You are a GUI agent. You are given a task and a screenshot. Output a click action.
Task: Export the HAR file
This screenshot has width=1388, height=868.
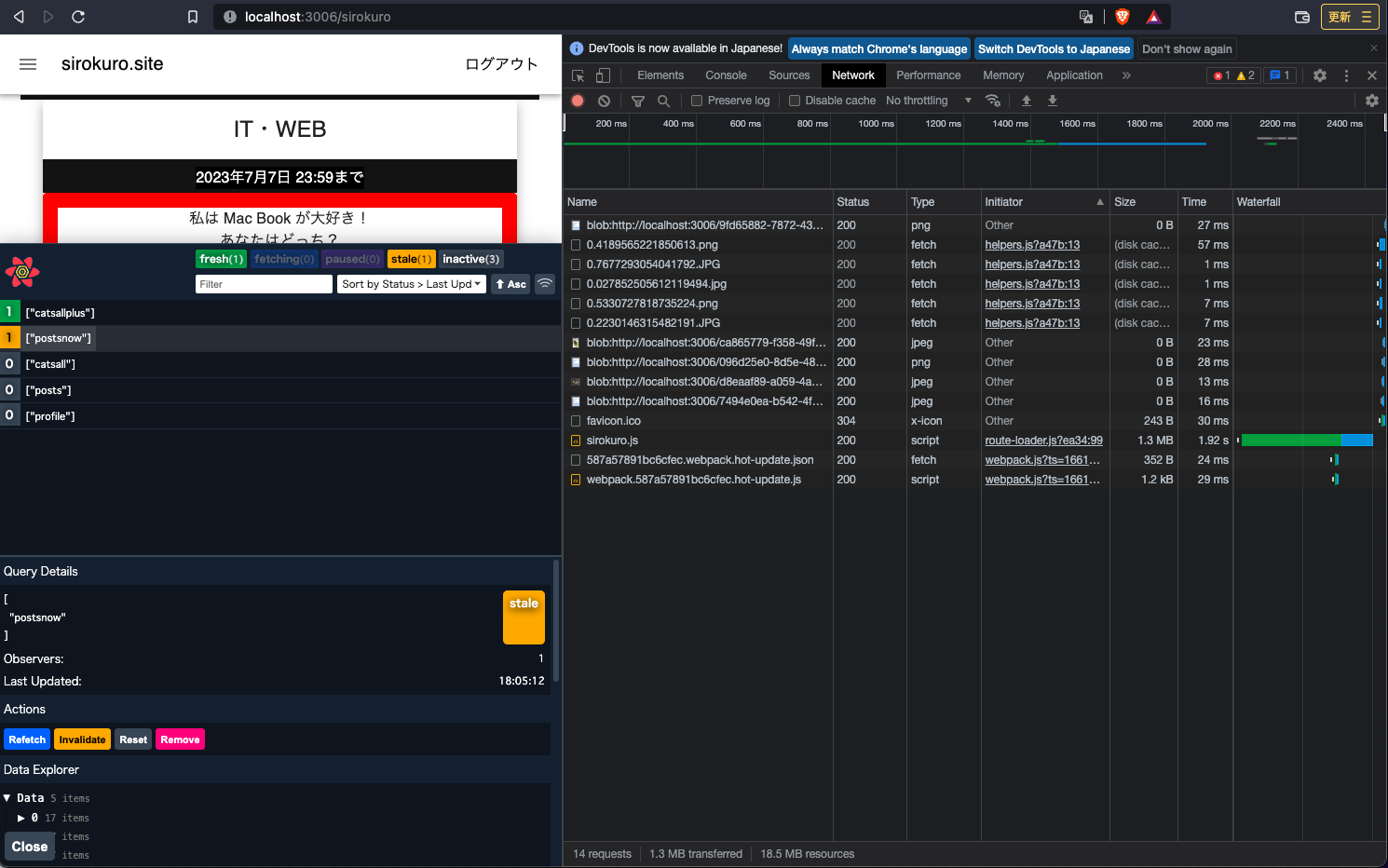pyautogui.click(x=1053, y=101)
